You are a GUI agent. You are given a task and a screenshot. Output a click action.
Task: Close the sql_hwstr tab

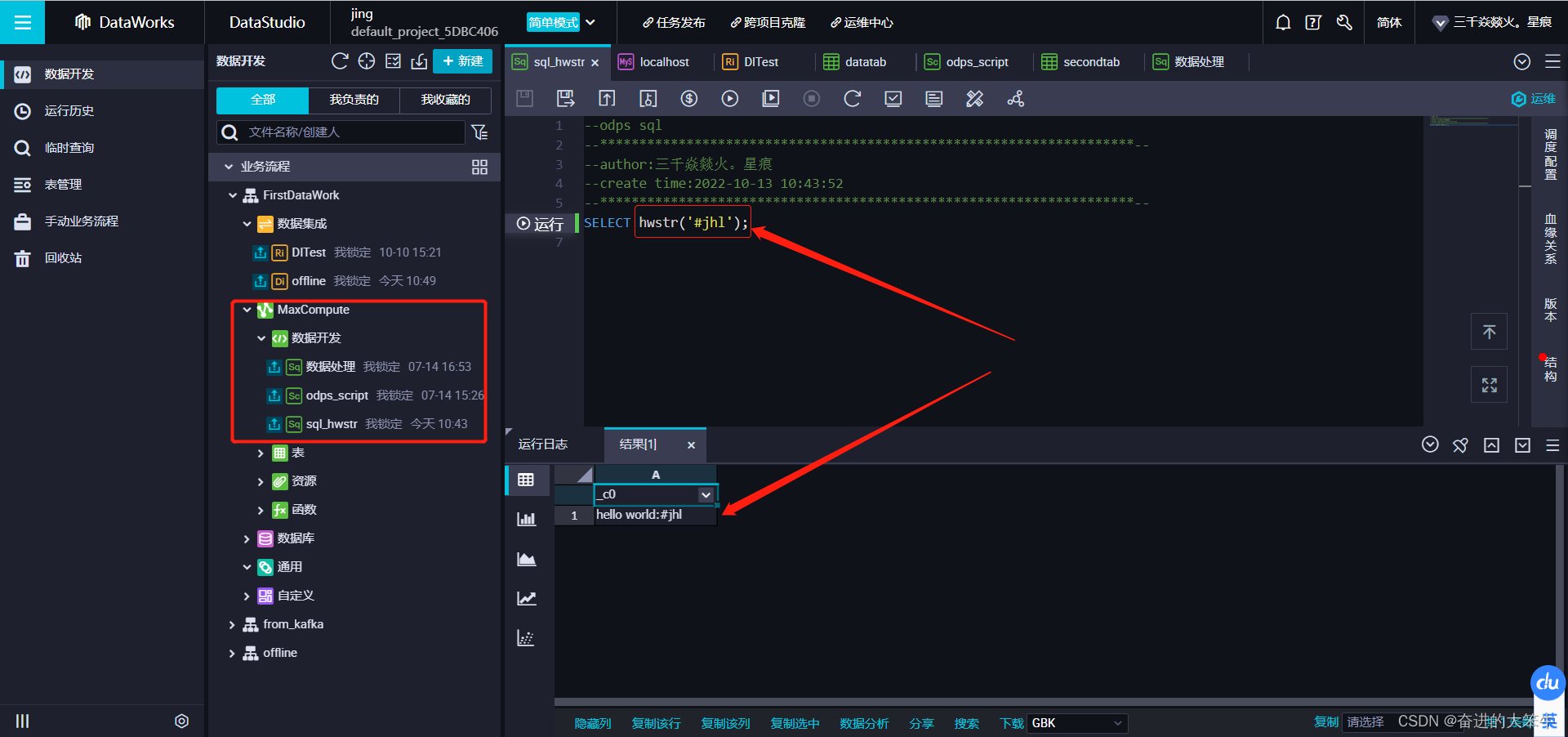[x=595, y=63]
